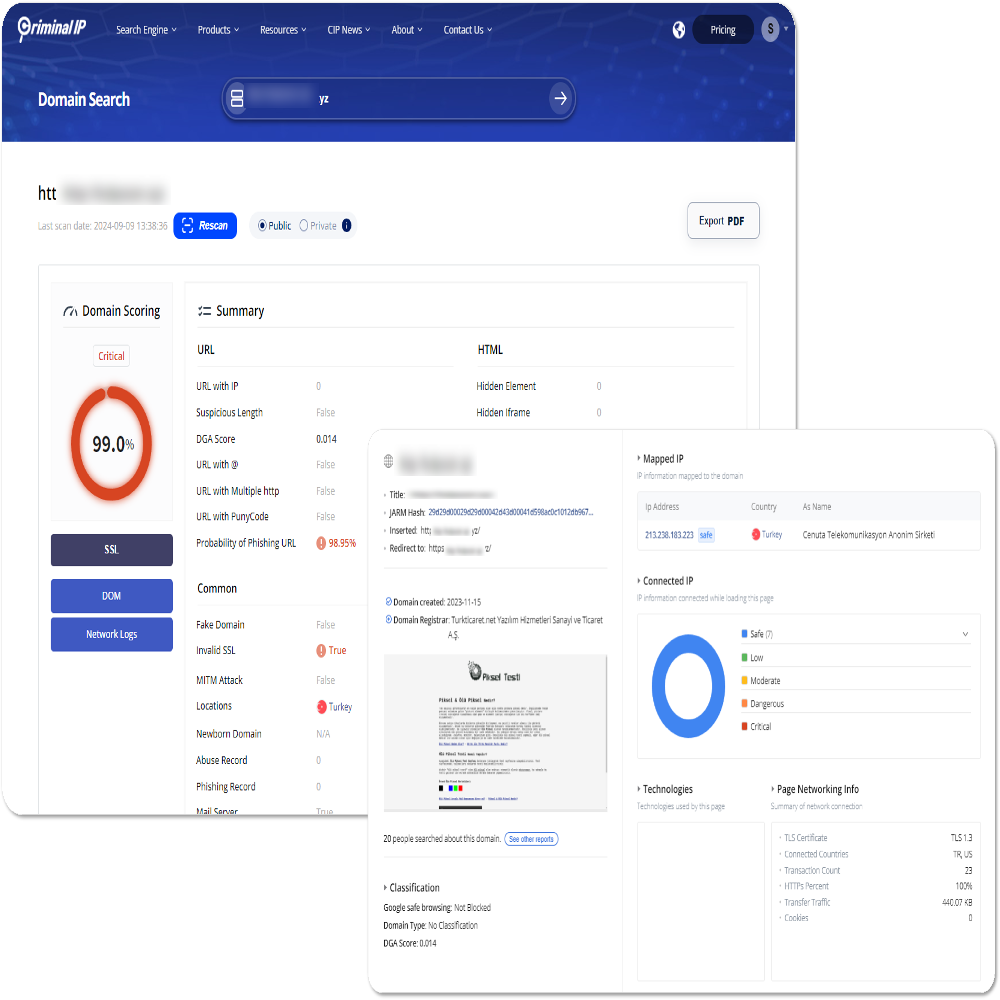
Task: Open the Search Engine dropdown menu
Action: tap(146, 30)
